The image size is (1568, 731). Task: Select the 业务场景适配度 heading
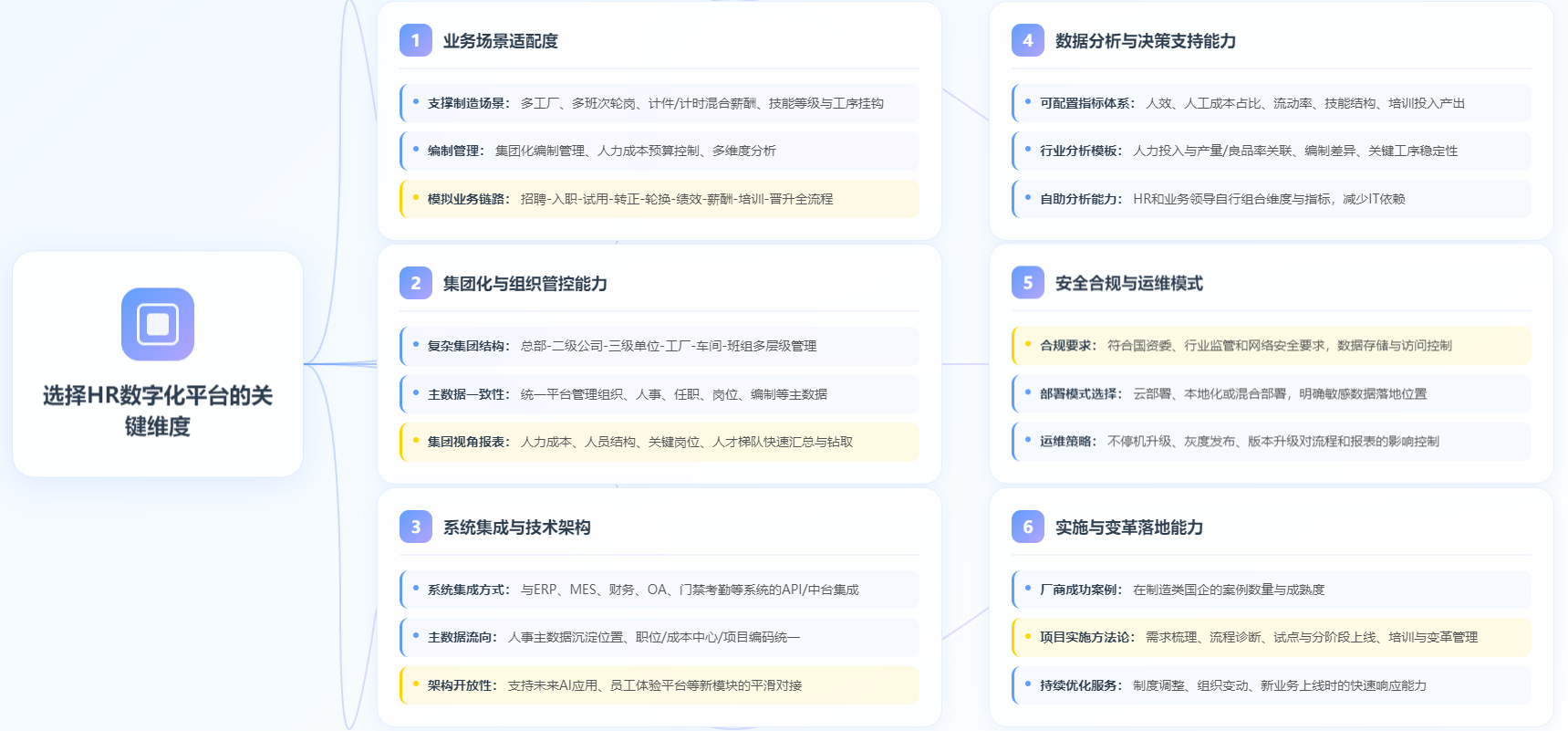tap(500, 41)
